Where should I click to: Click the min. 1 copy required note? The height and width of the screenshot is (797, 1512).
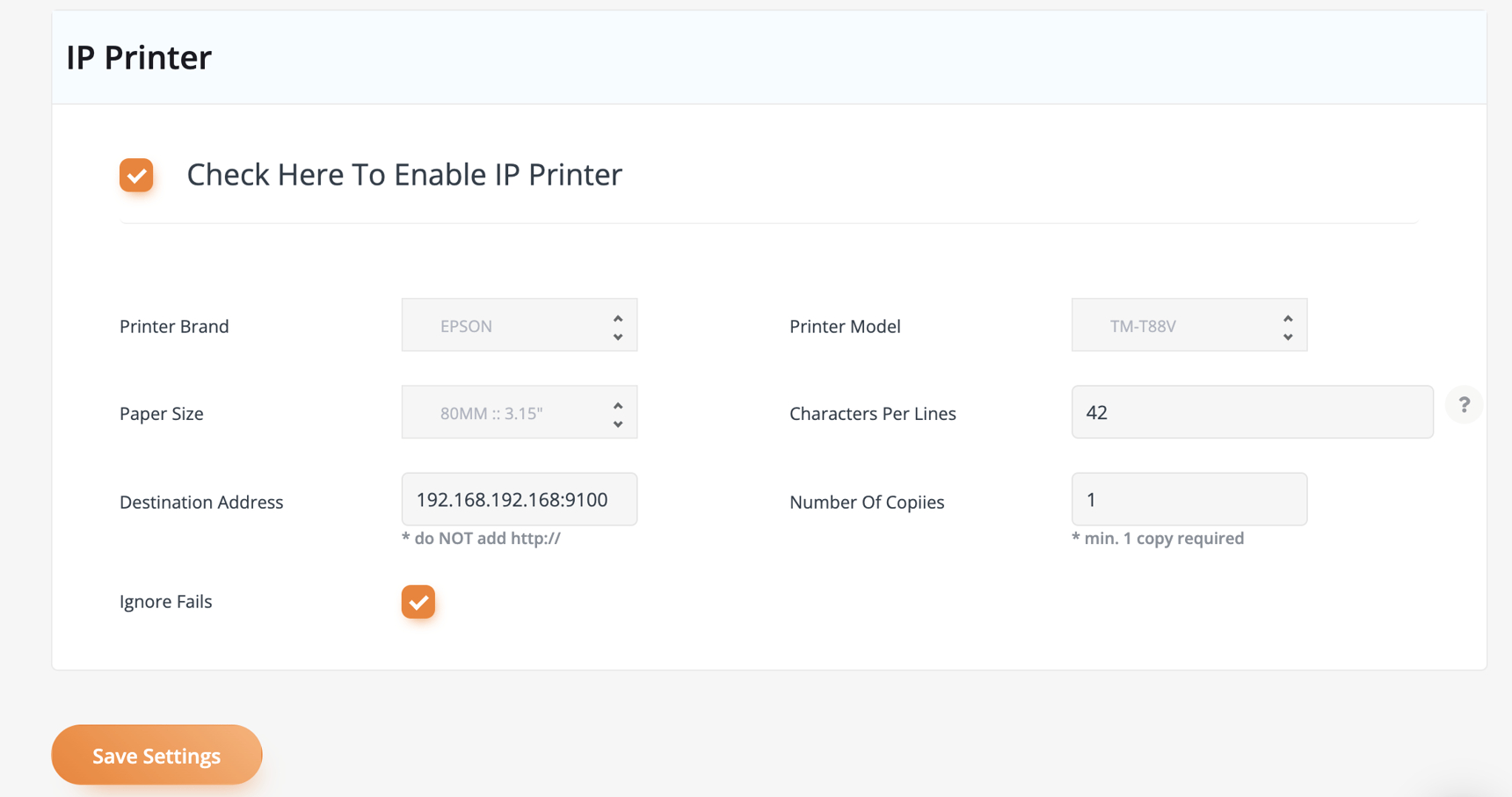click(x=1158, y=538)
